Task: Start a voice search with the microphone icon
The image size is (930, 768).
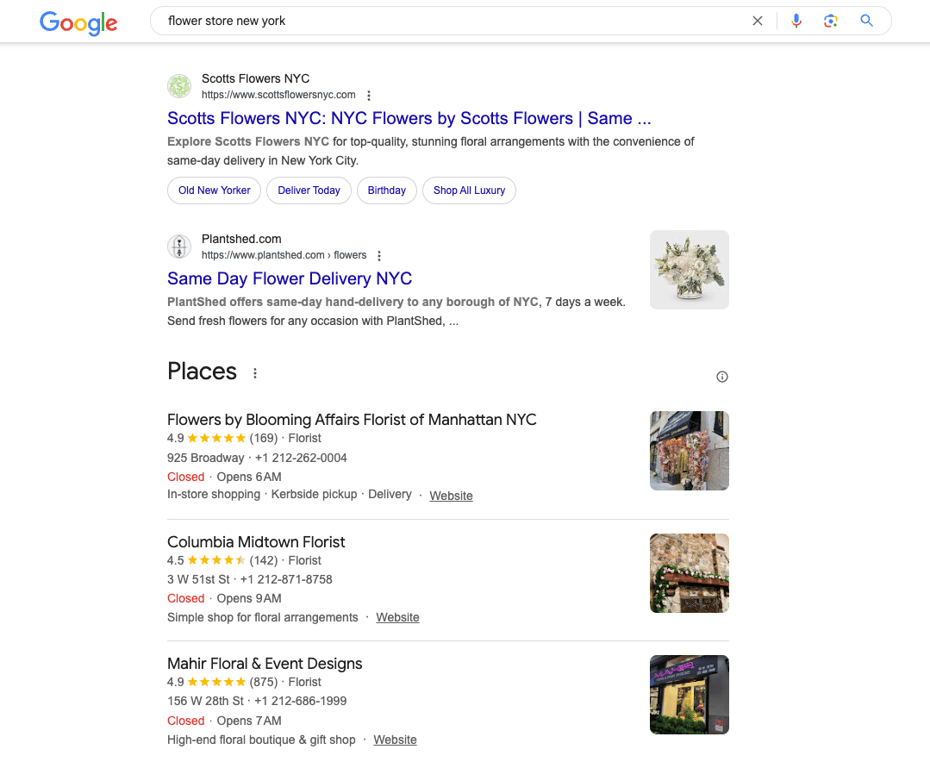Action: (796, 20)
